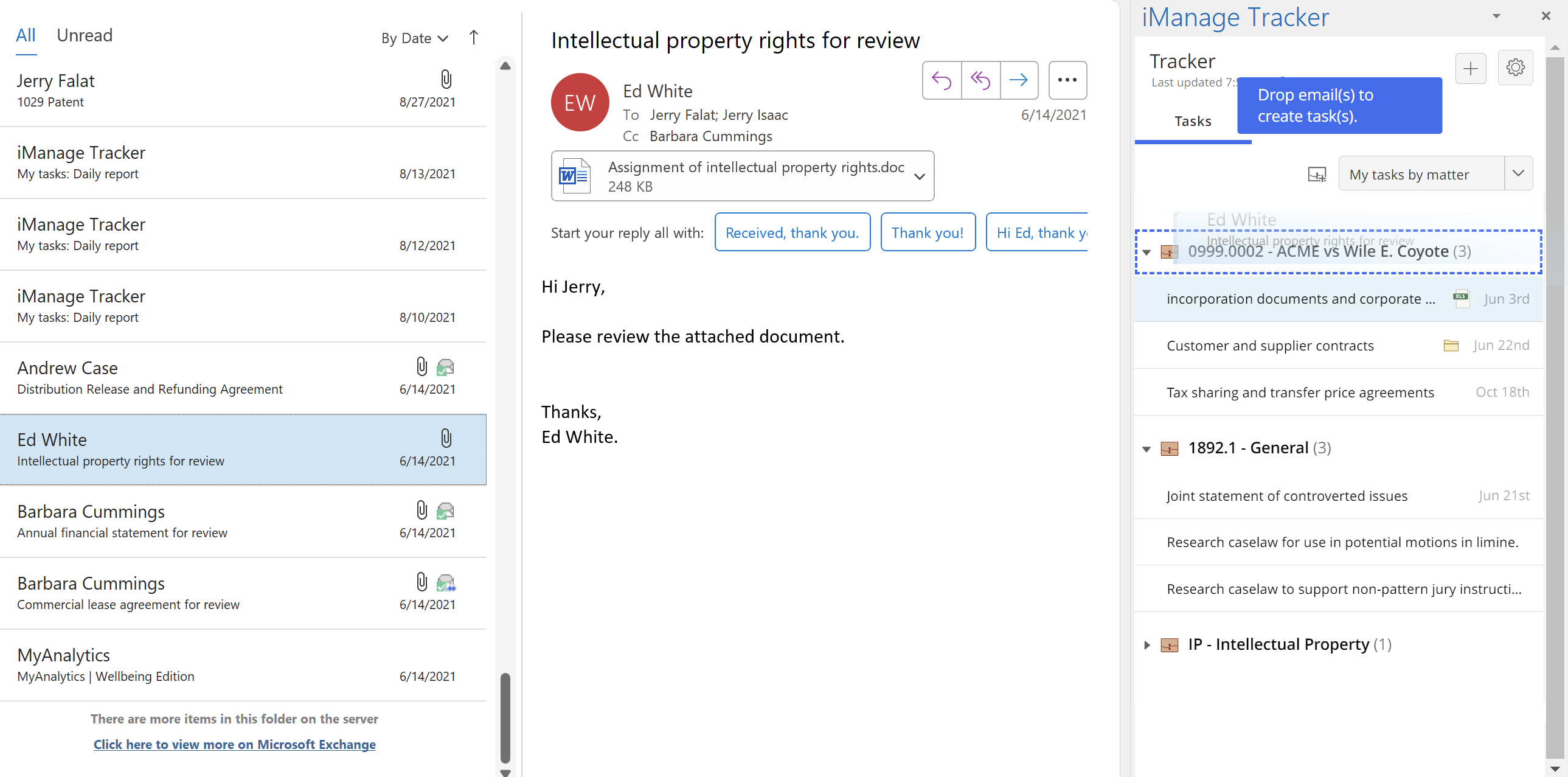Click the icon beside the My tasks dropdown
Image resolution: width=1568 pixels, height=777 pixels.
tap(1317, 175)
